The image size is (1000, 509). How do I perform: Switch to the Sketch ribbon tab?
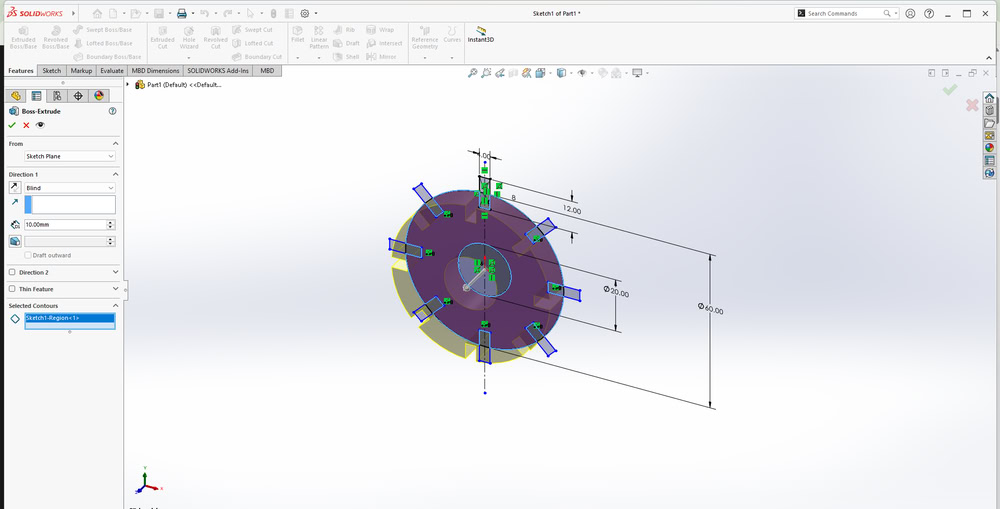[x=52, y=71]
